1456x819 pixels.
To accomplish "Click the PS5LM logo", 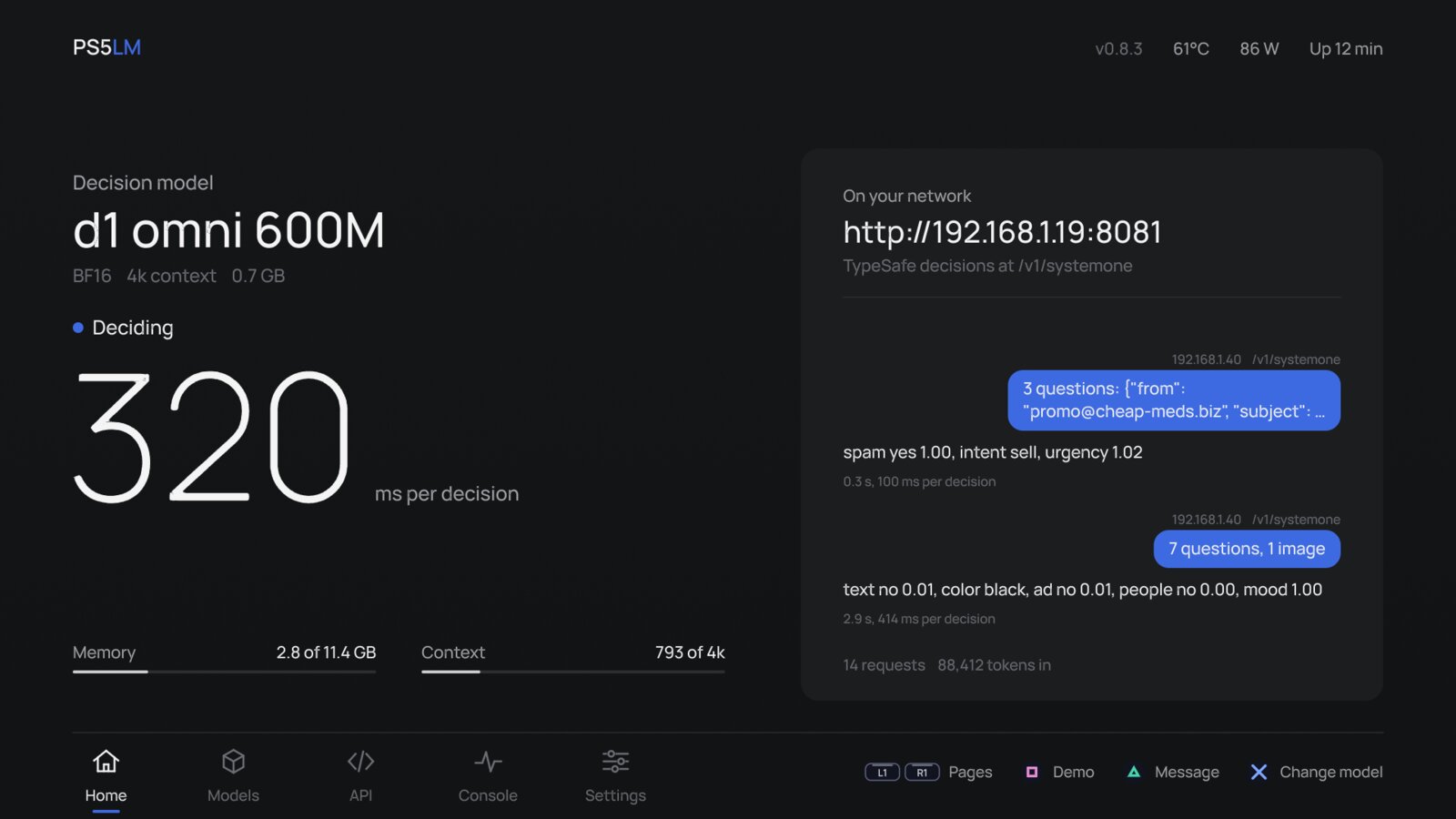I will tap(106, 47).
